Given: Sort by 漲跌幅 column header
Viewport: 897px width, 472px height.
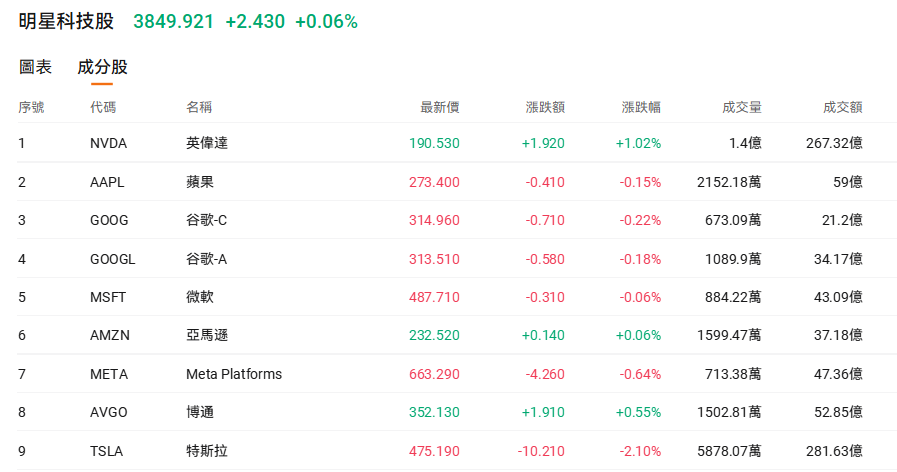Looking at the screenshot, I should (x=640, y=108).
